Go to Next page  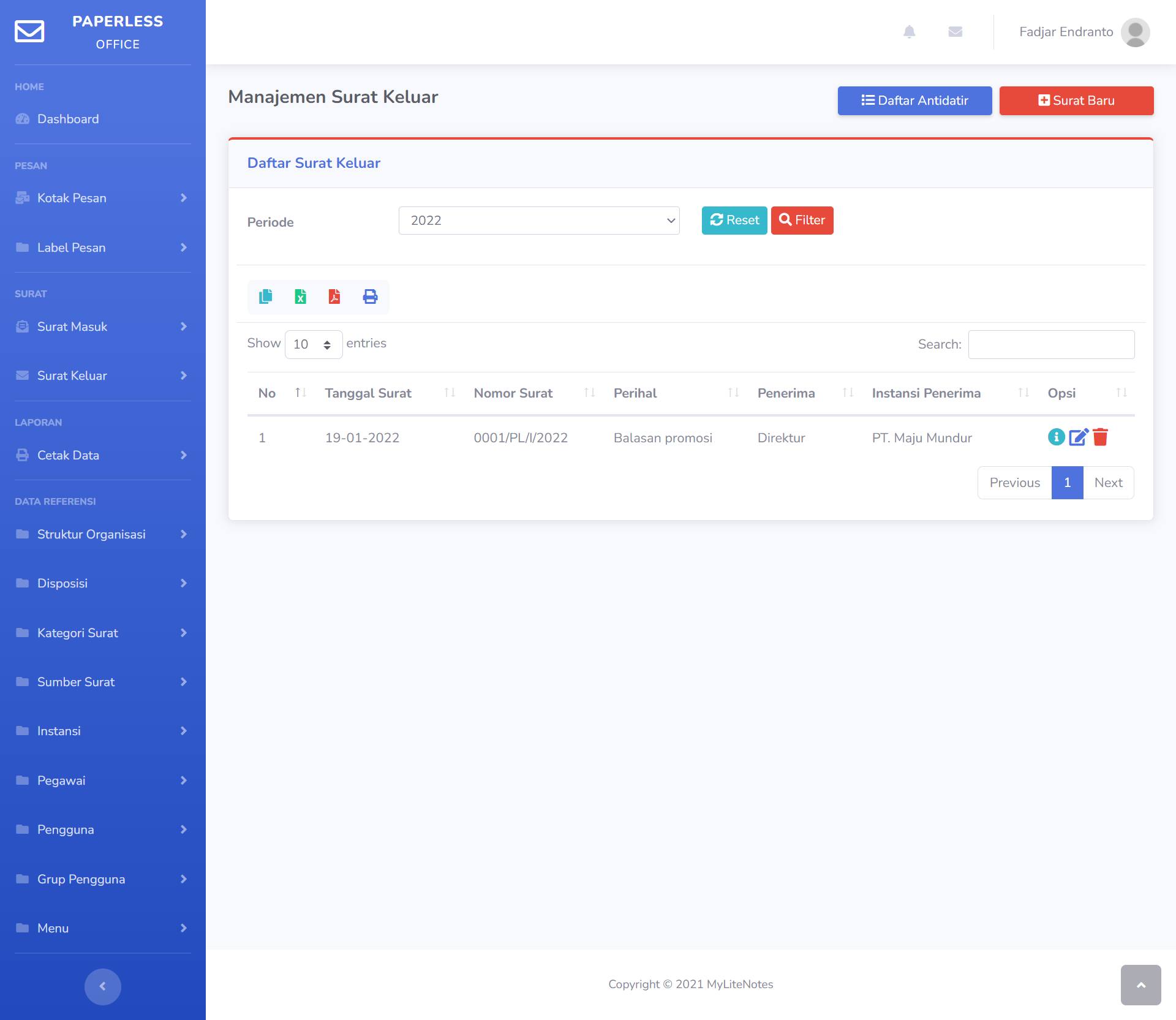pos(1109,483)
